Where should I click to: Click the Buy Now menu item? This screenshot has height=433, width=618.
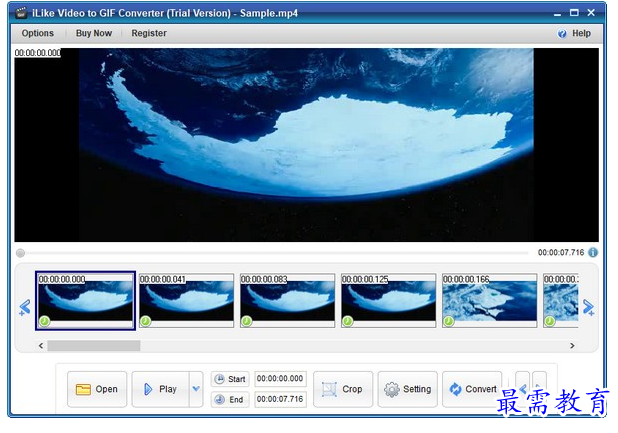coord(94,33)
